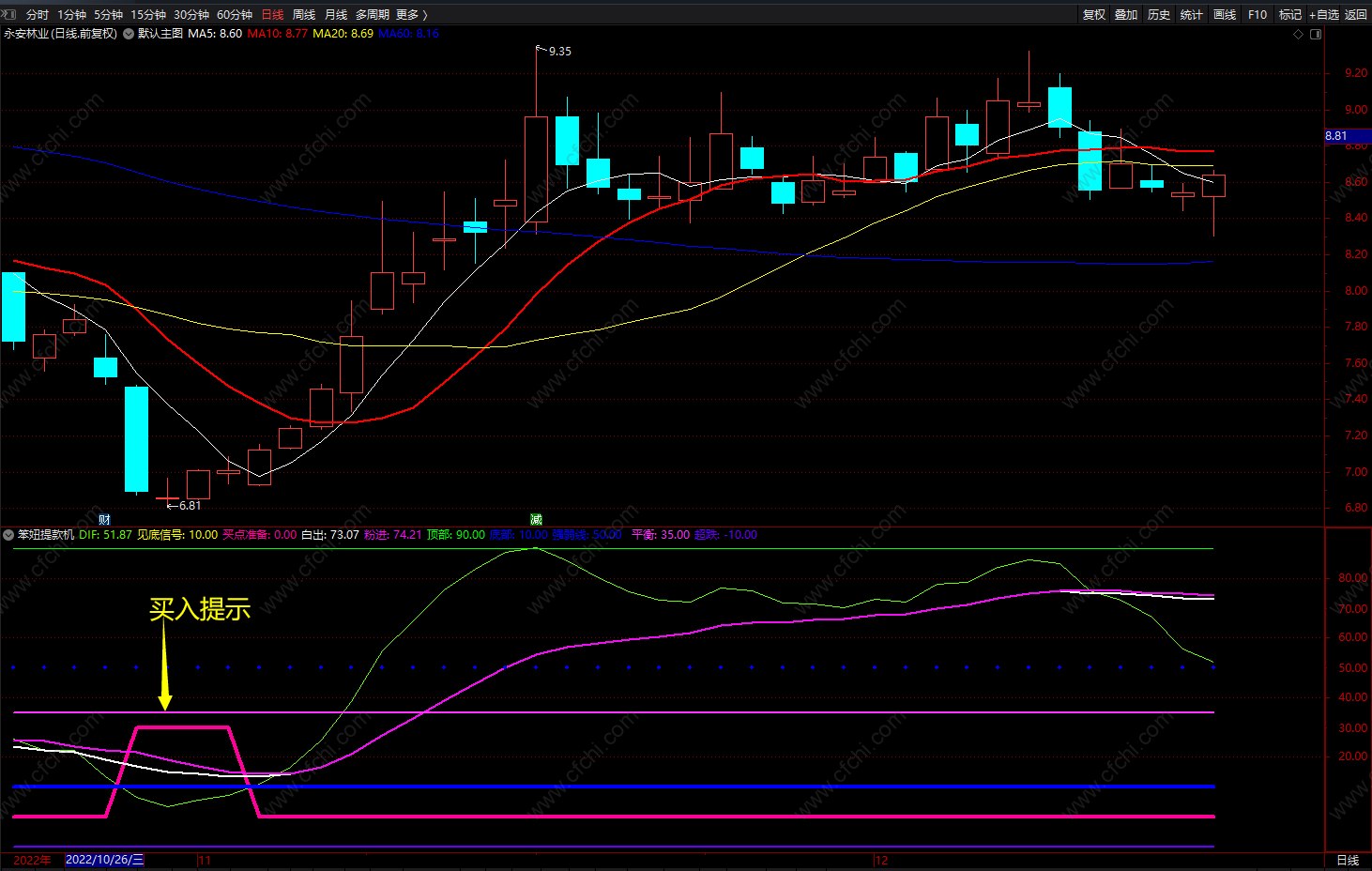
Task: Activate the 画线 drawing tool button
Action: [x=1225, y=15]
